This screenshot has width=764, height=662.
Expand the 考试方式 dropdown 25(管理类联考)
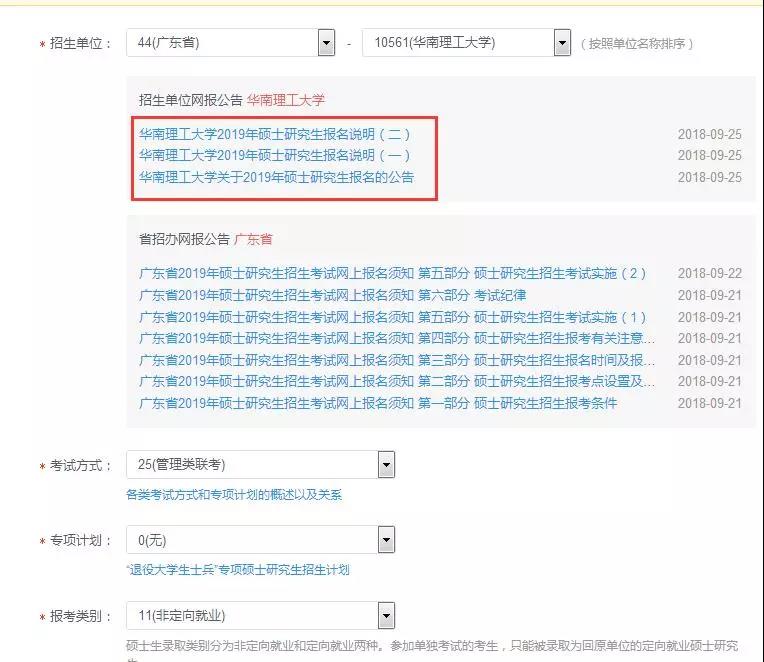pos(260,465)
